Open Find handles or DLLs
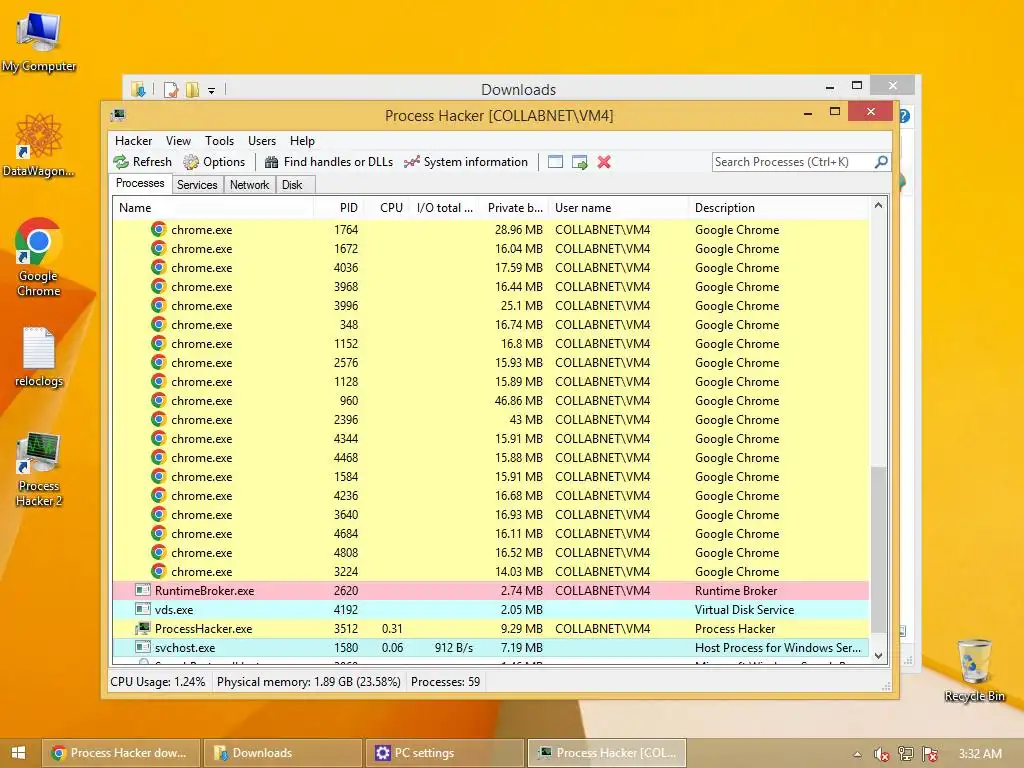This screenshot has width=1024, height=768. (328, 162)
